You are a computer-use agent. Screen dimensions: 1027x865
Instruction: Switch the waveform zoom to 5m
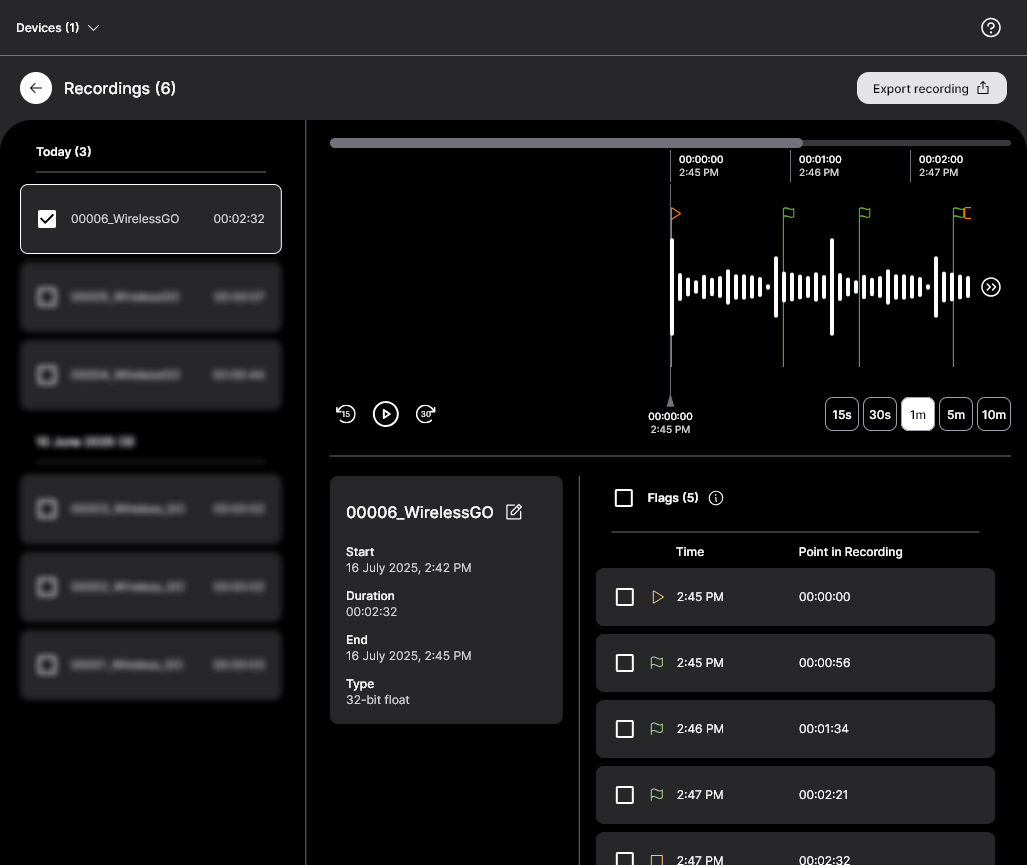(955, 414)
